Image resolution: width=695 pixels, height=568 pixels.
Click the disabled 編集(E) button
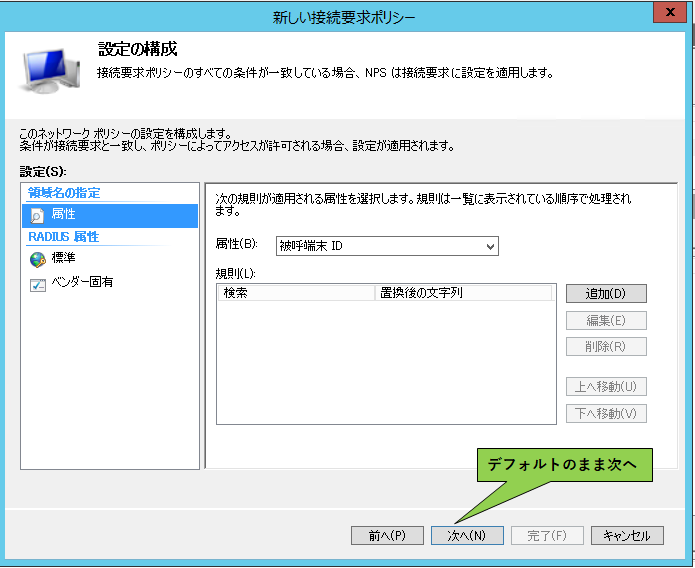(x=606, y=321)
